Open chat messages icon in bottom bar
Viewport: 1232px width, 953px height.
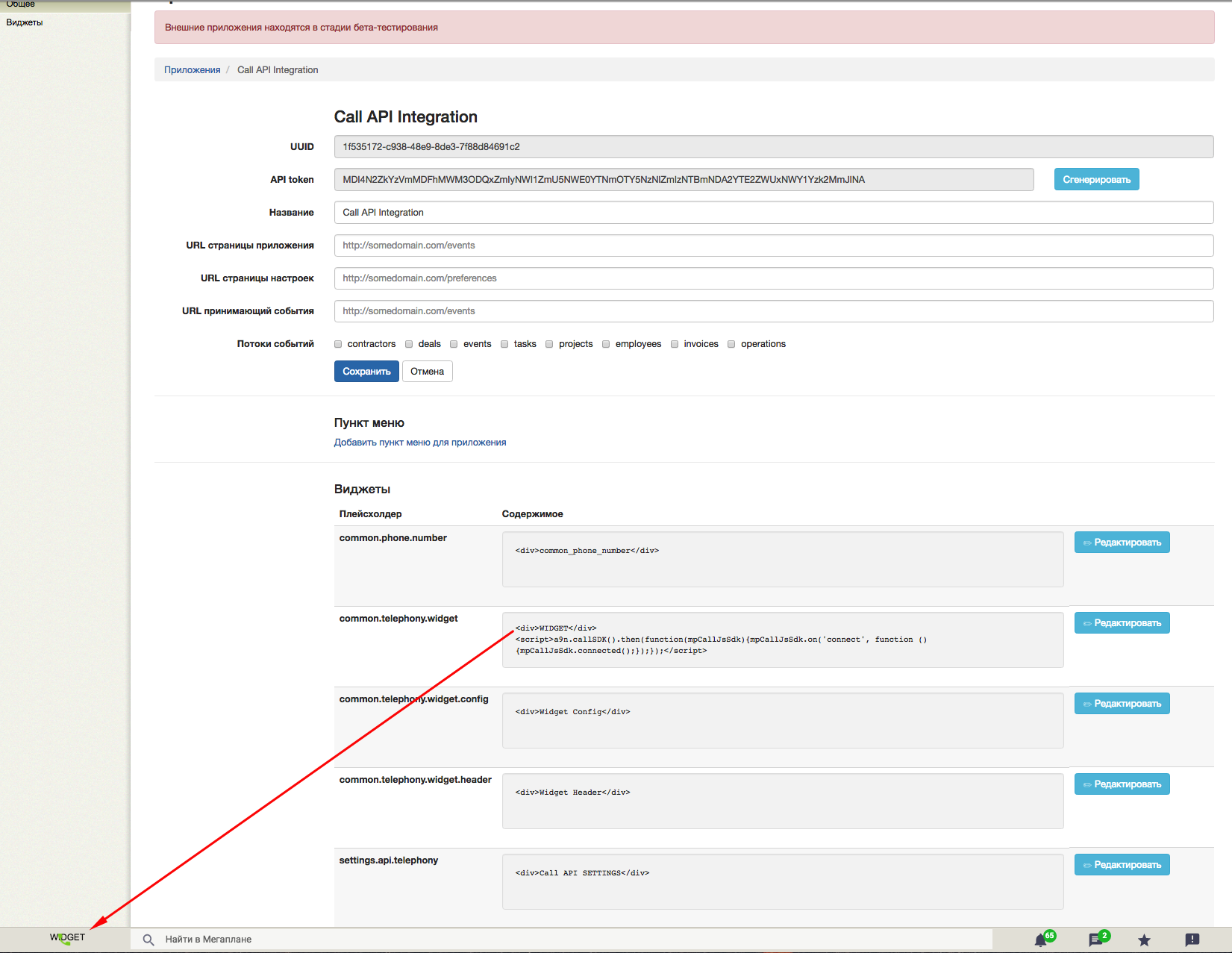point(1095,940)
